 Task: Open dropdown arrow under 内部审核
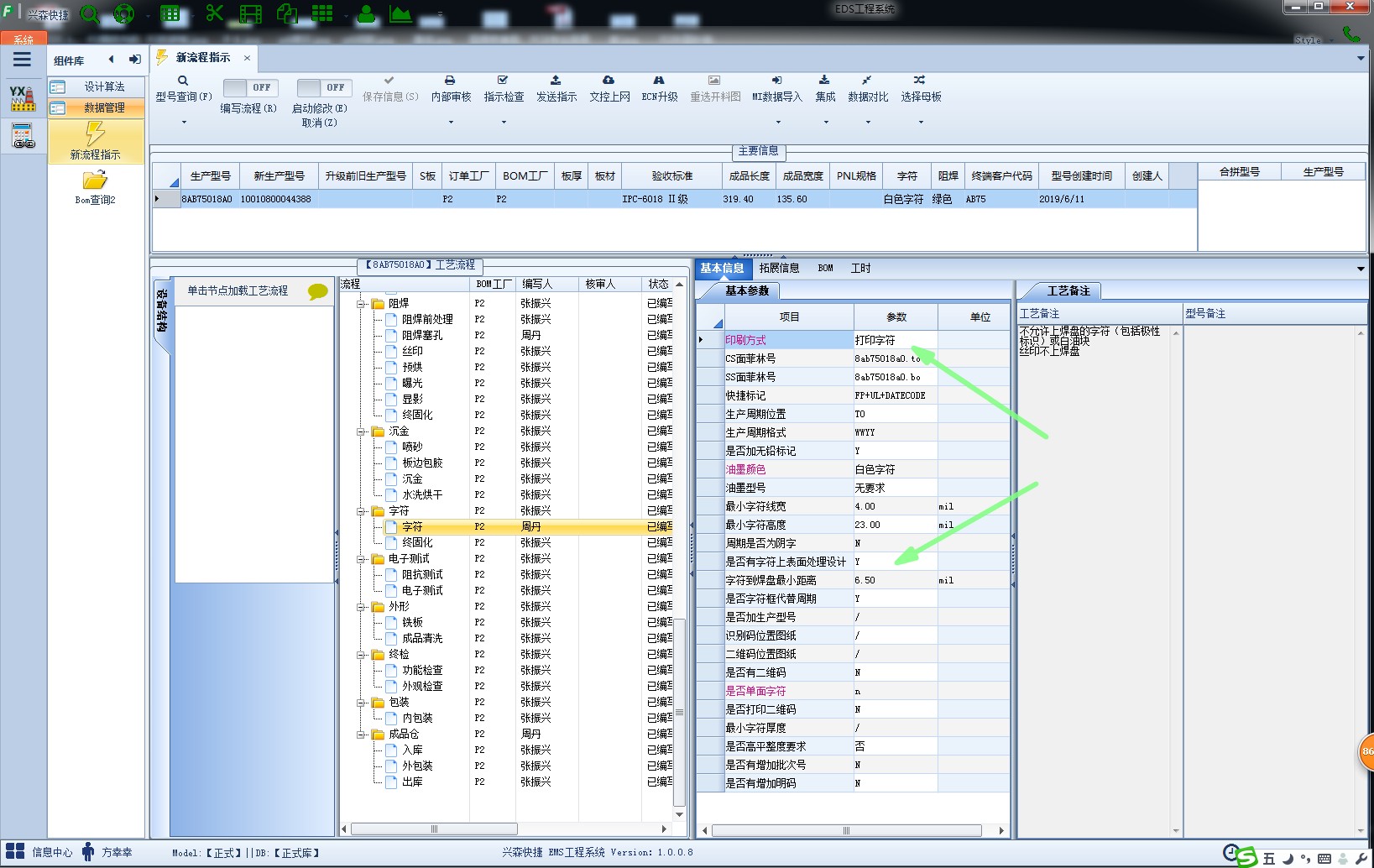click(451, 123)
